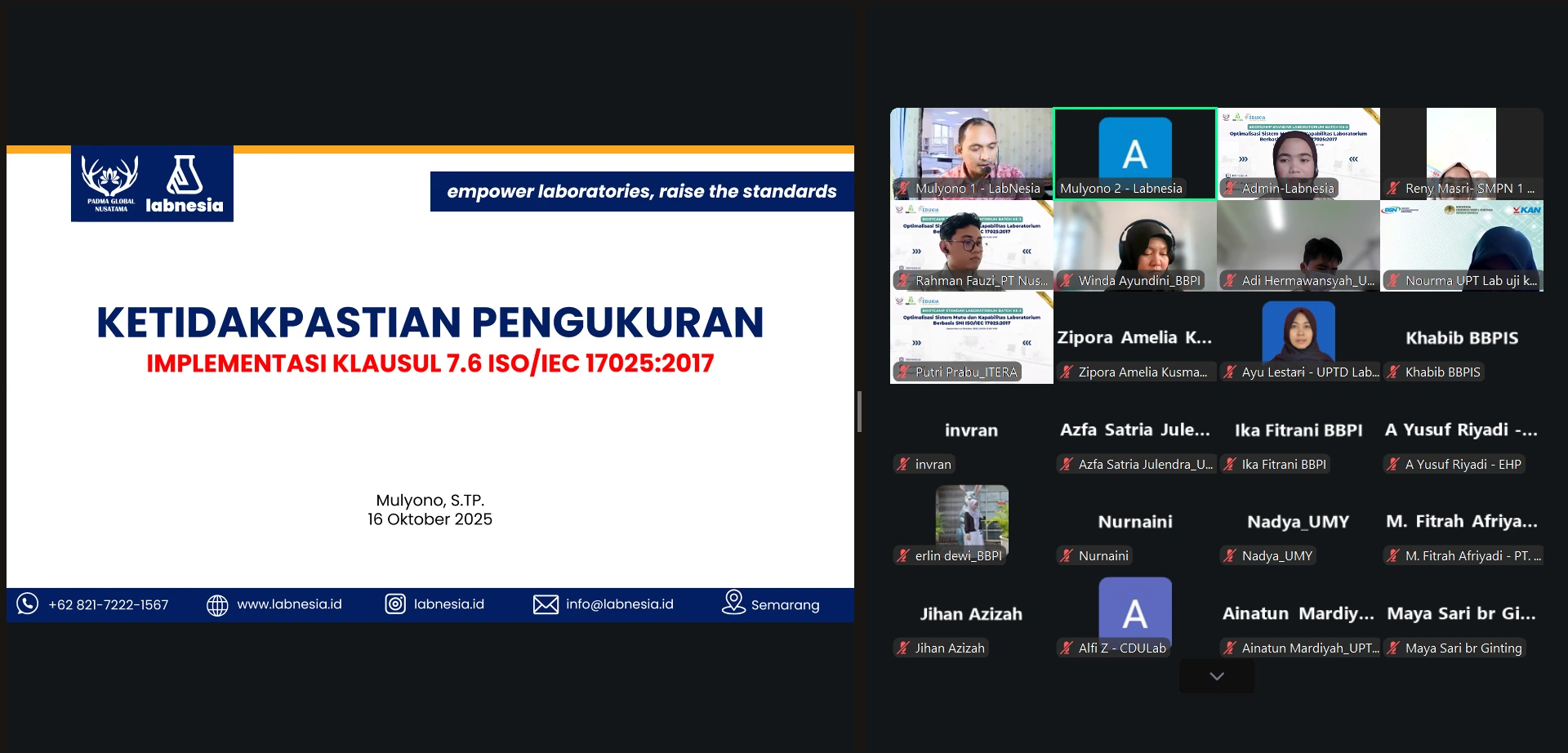Toggle the muted mic on Mulyono 1 - LabNesia
Screen dimensions: 1568x753
902,188
